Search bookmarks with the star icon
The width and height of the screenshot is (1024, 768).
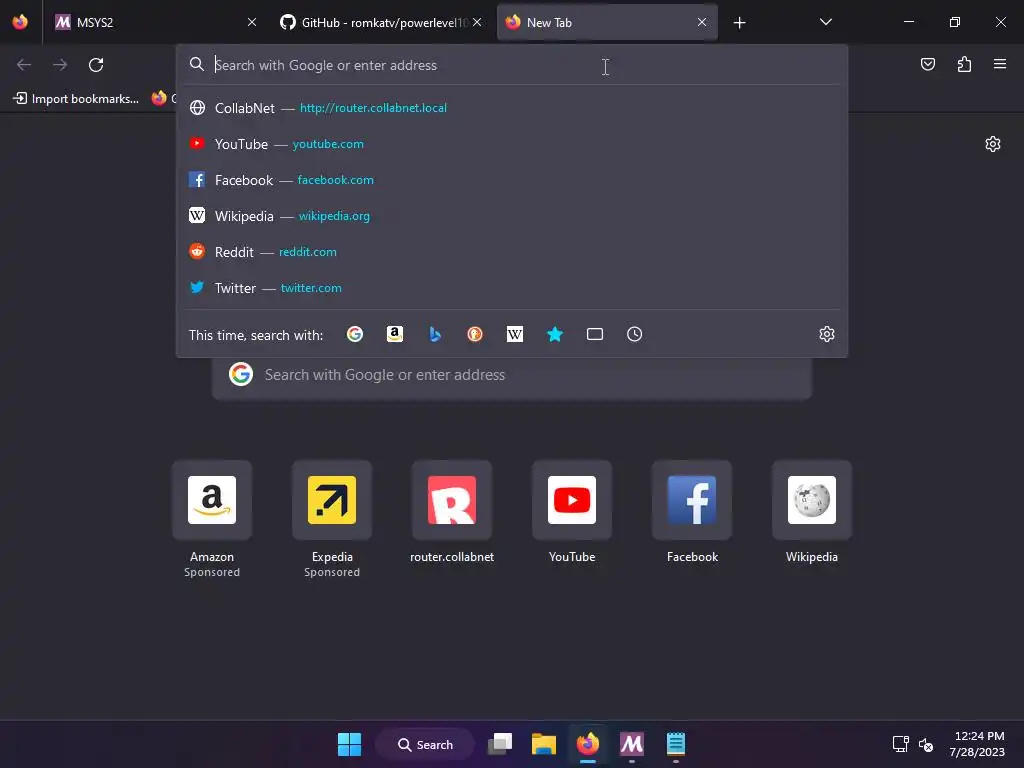[x=554, y=334]
